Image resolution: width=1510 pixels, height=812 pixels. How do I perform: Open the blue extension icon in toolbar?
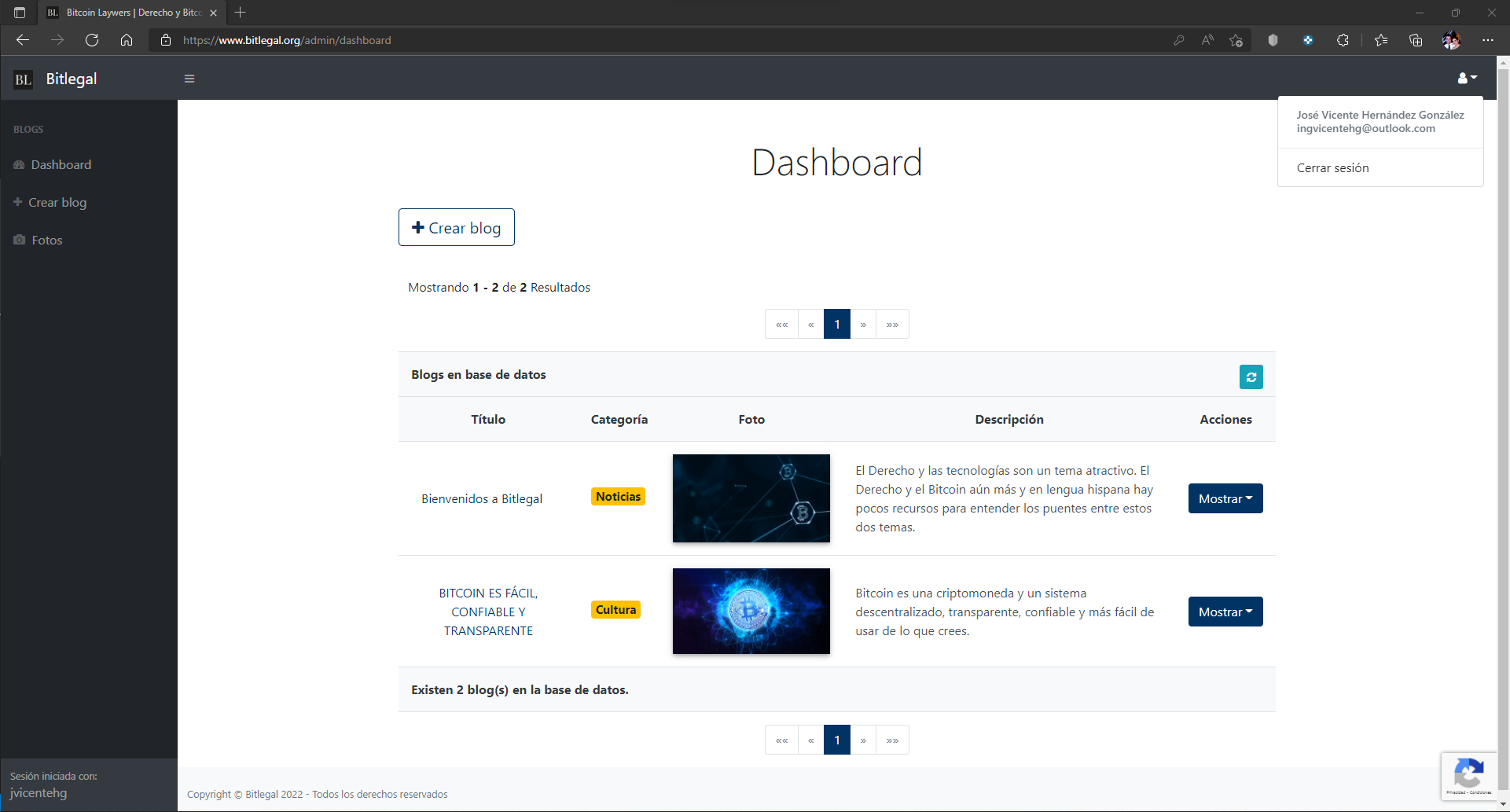coord(1308,40)
